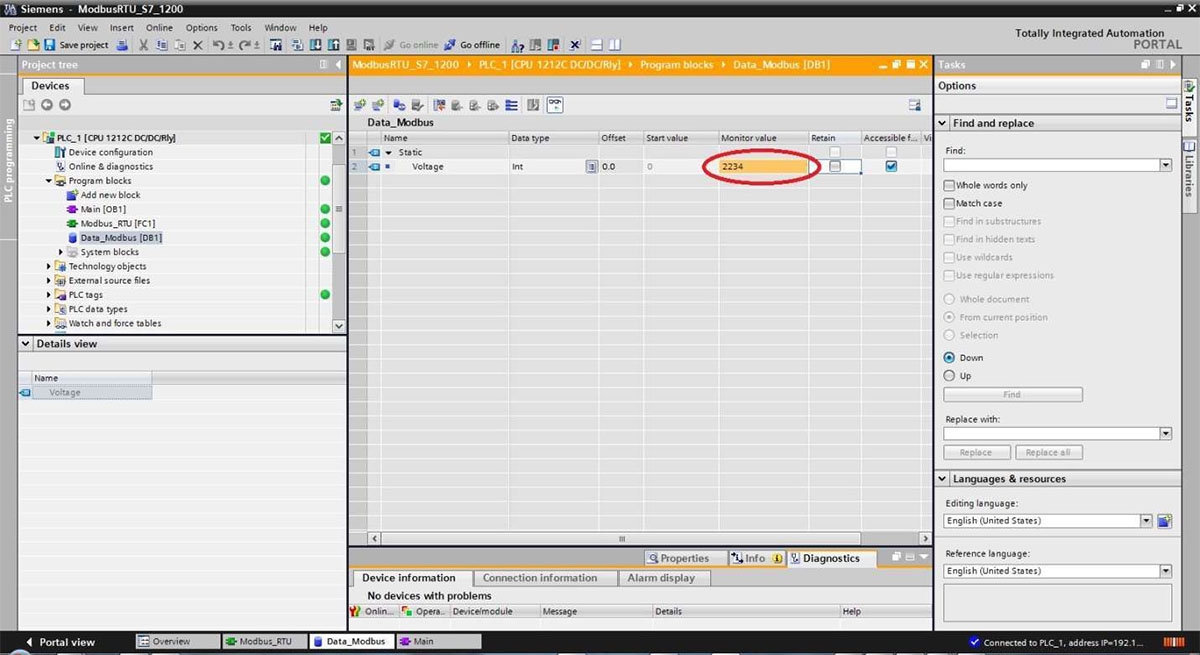Collapse the Program blocks folder
Image resolution: width=1200 pixels, height=655 pixels.
pyautogui.click(x=47, y=181)
